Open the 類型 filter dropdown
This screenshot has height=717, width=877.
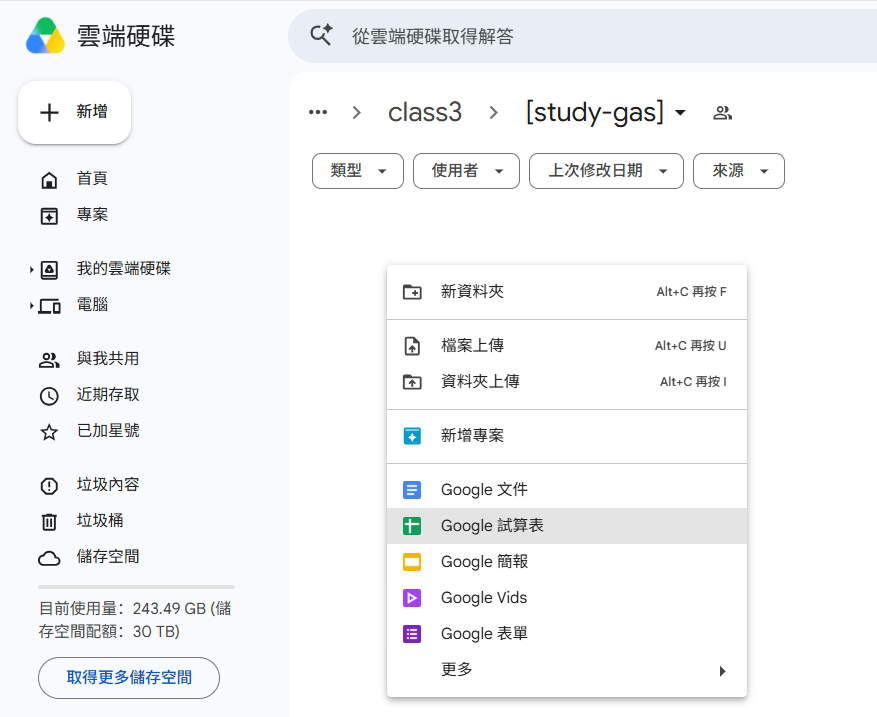point(358,171)
